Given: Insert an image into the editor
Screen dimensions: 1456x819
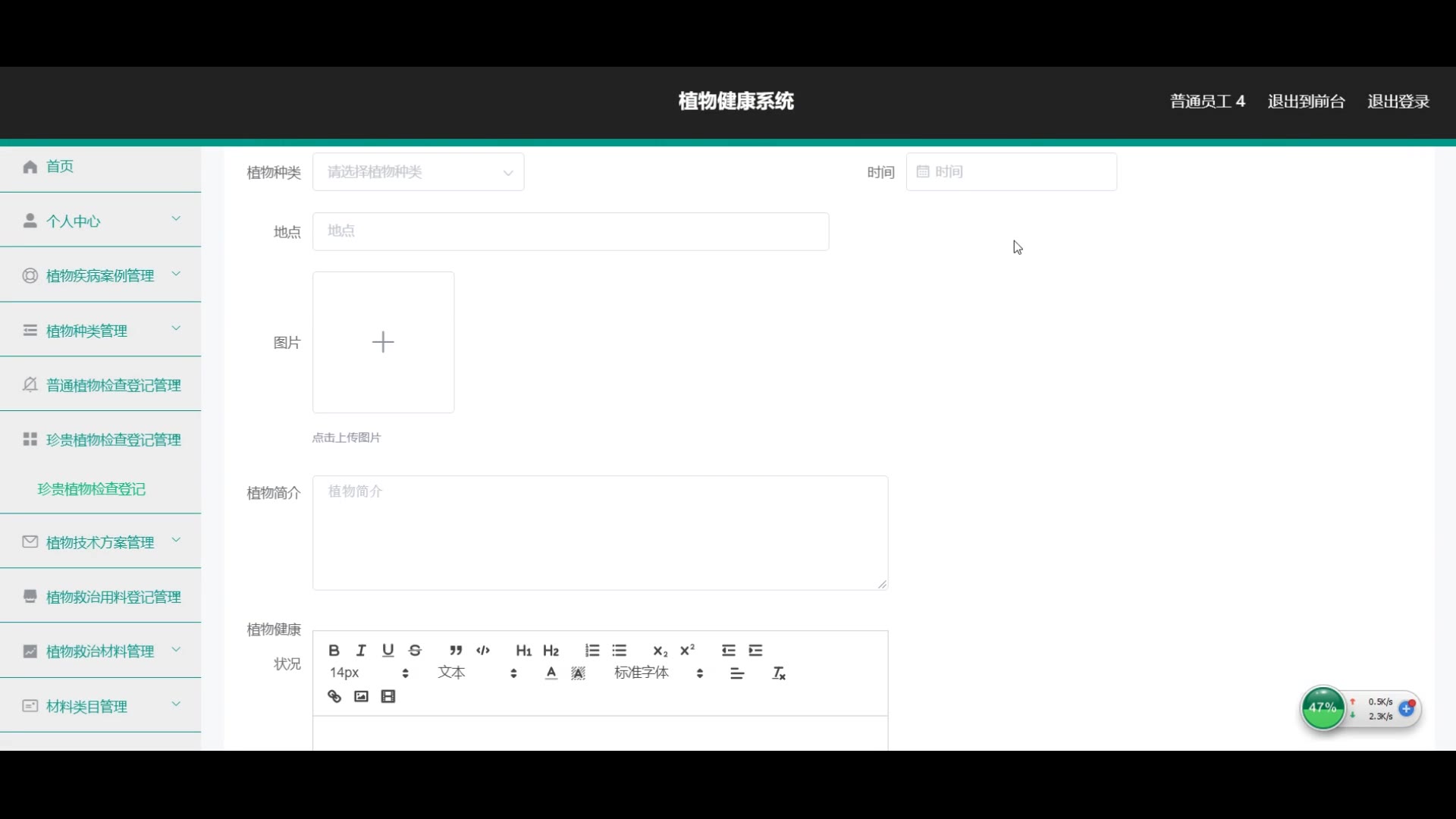Looking at the screenshot, I should [x=361, y=697].
